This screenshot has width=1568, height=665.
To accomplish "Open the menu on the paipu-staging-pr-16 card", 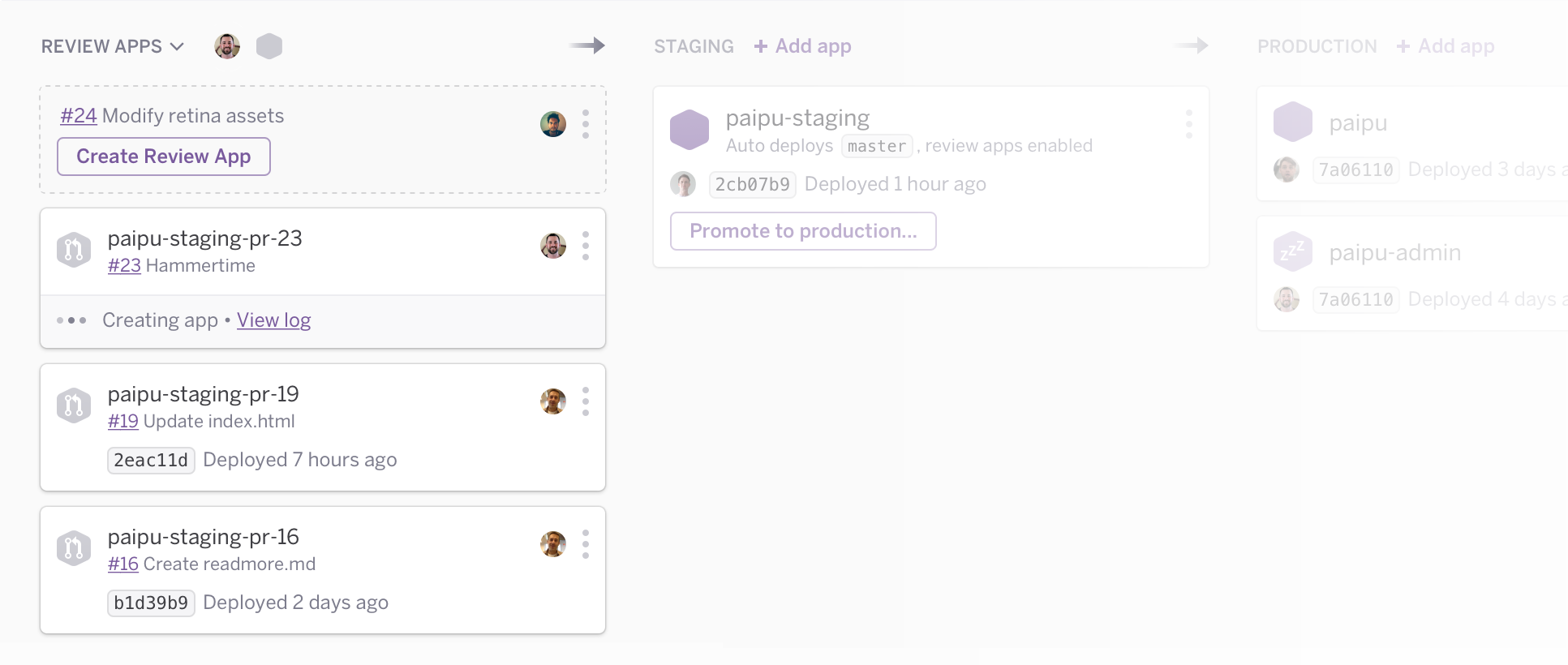I will (x=586, y=544).
